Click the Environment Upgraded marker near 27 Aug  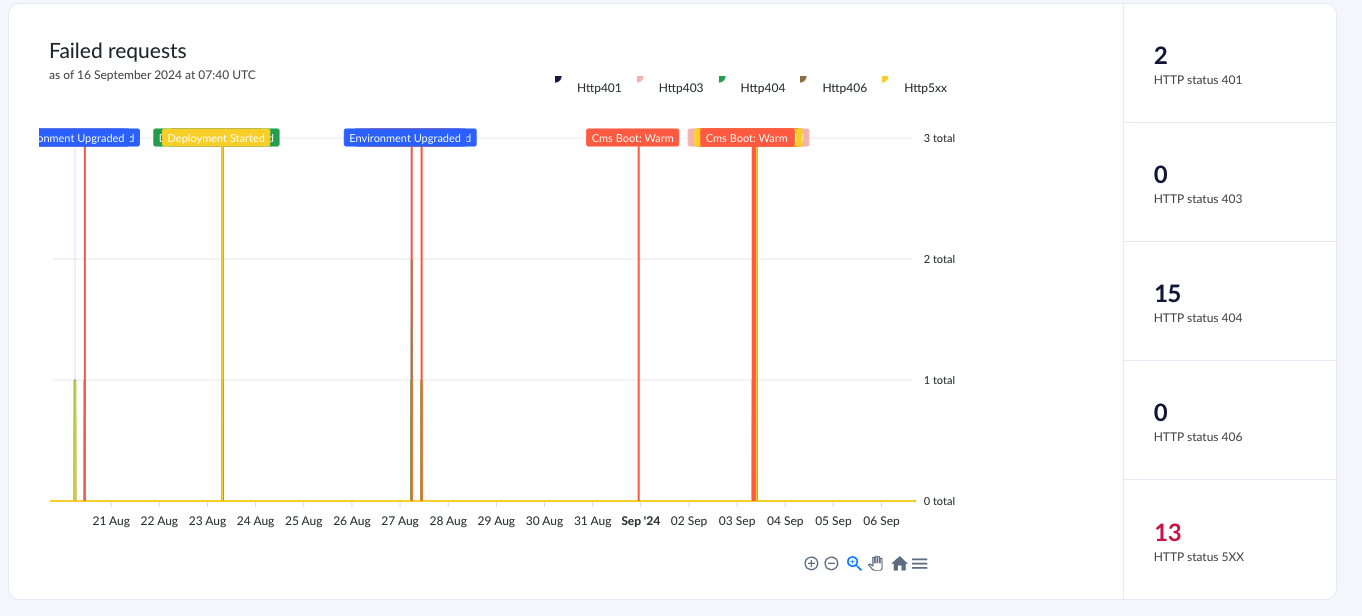tap(410, 138)
